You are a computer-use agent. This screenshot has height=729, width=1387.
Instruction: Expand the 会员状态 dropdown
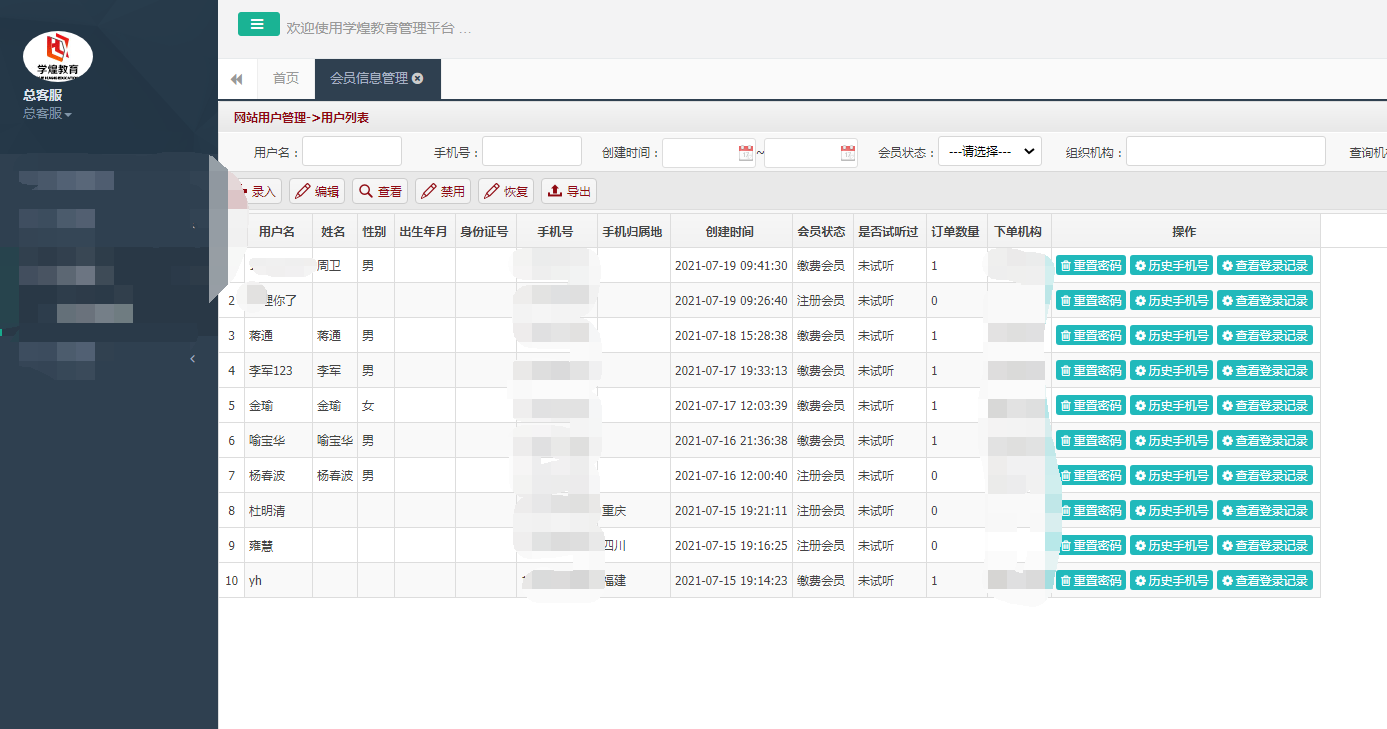coord(989,152)
